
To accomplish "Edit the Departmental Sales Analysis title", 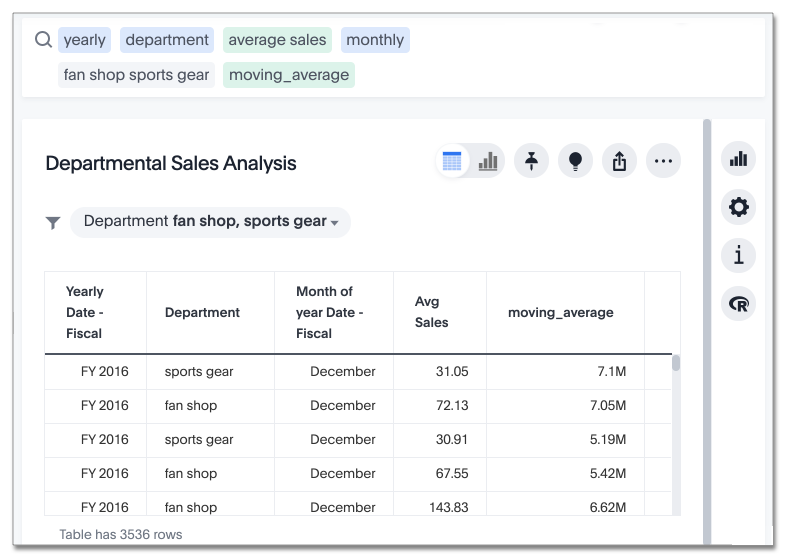I will pyautogui.click(x=171, y=164).
